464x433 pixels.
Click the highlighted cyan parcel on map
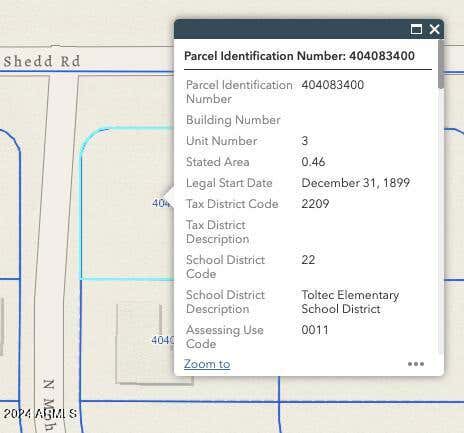coord(127,203)
